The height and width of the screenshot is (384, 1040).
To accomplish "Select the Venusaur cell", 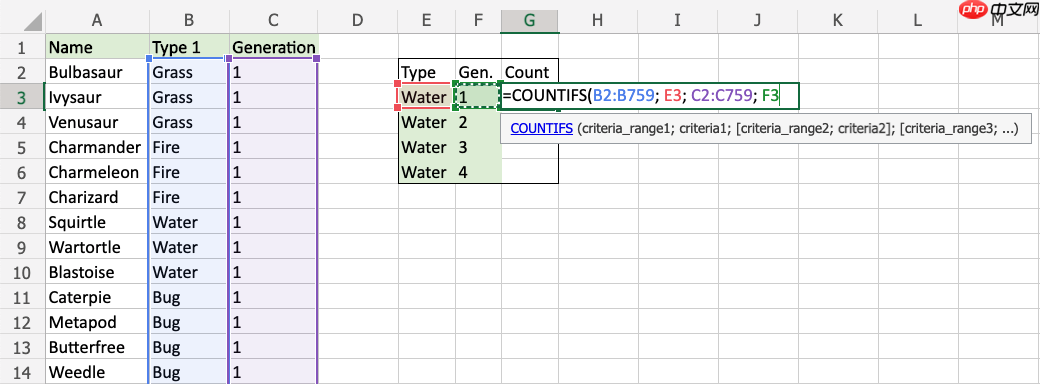I will pyautogui.click(x=96, y=122).
